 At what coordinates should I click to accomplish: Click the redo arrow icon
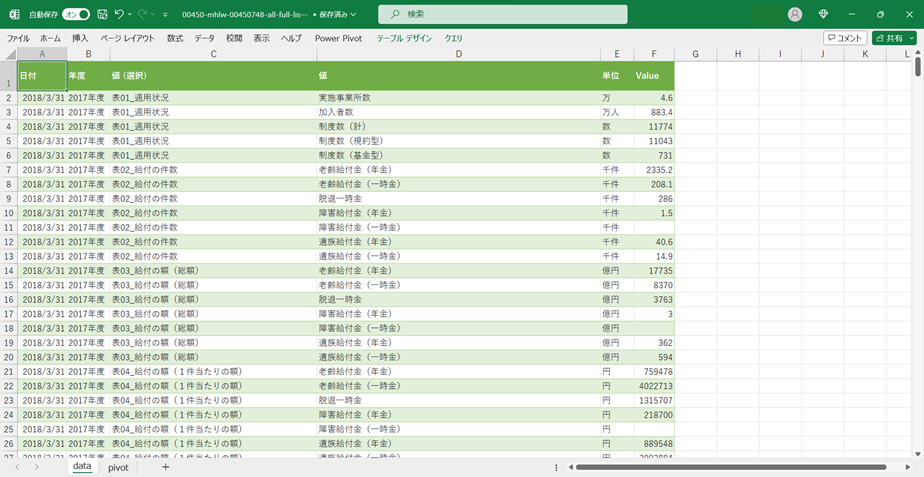point(143,14)
